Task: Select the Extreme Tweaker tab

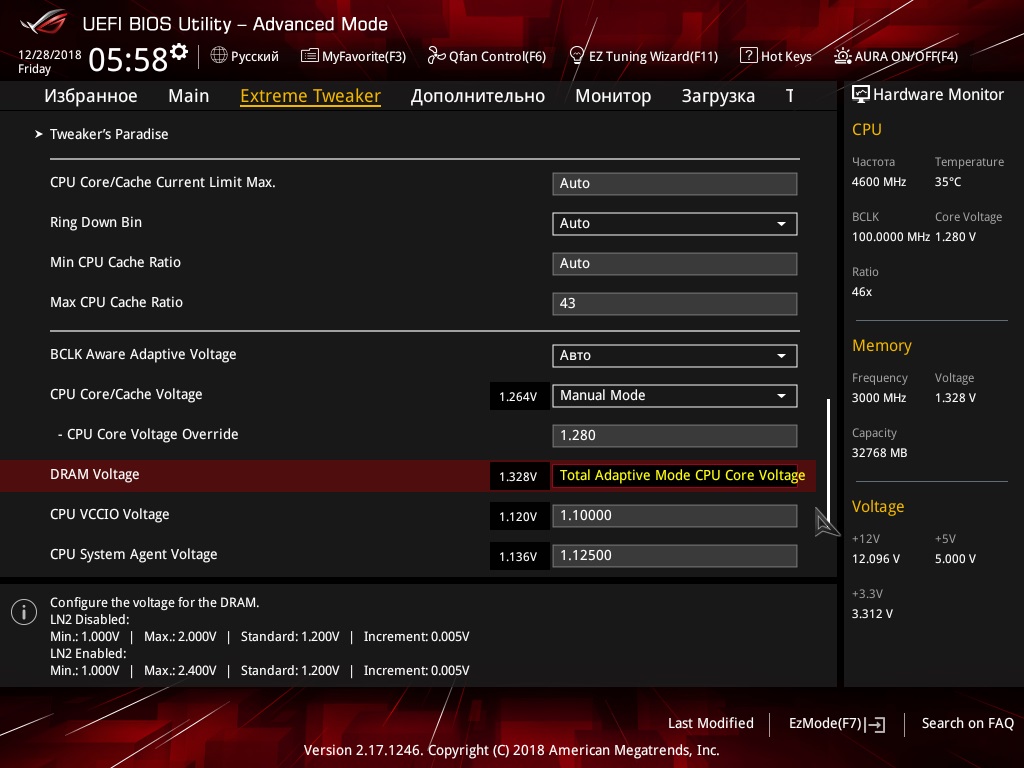Action: tap(310, 96)
